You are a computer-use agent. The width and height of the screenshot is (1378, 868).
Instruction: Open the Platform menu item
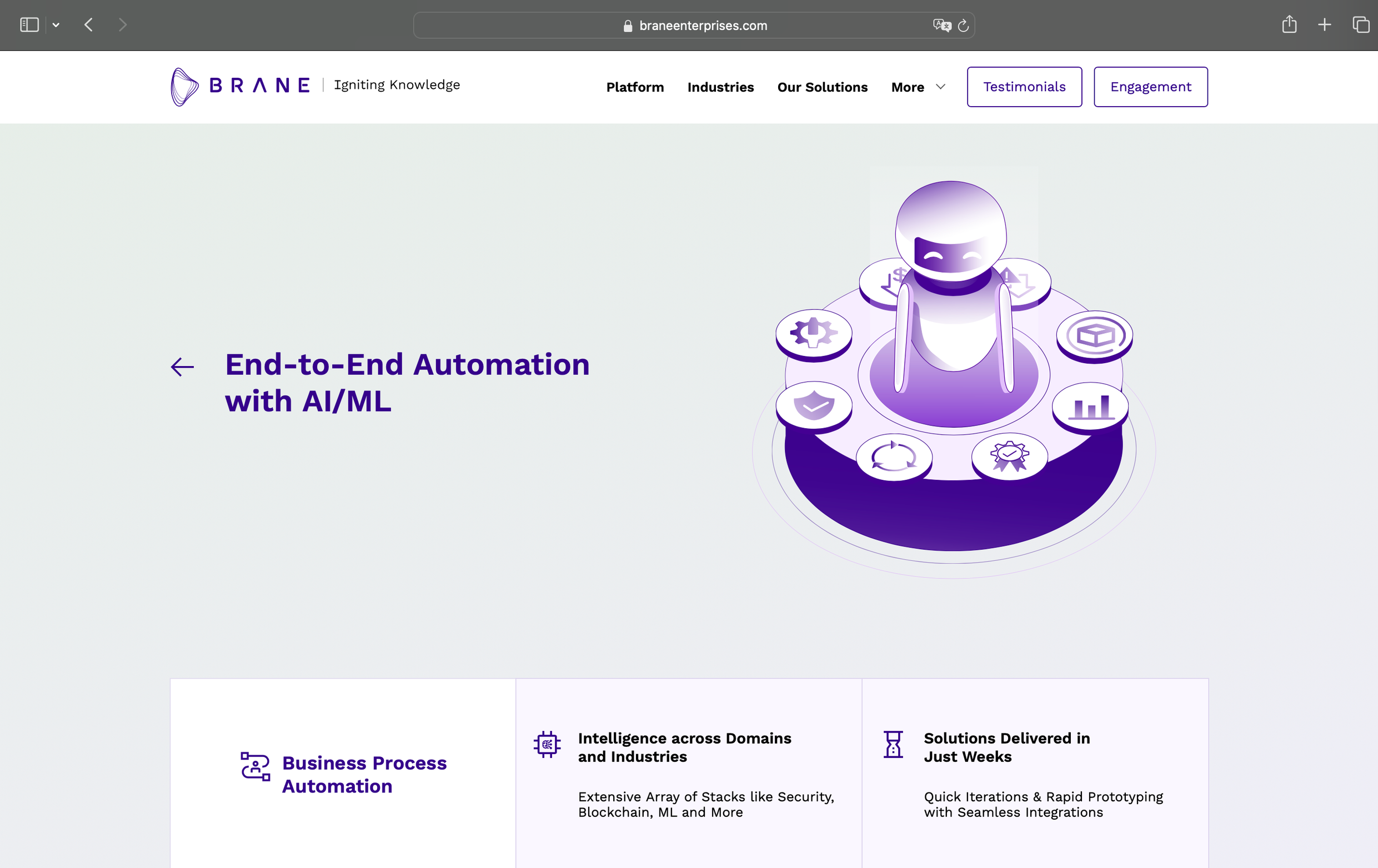tap(635, 87)
